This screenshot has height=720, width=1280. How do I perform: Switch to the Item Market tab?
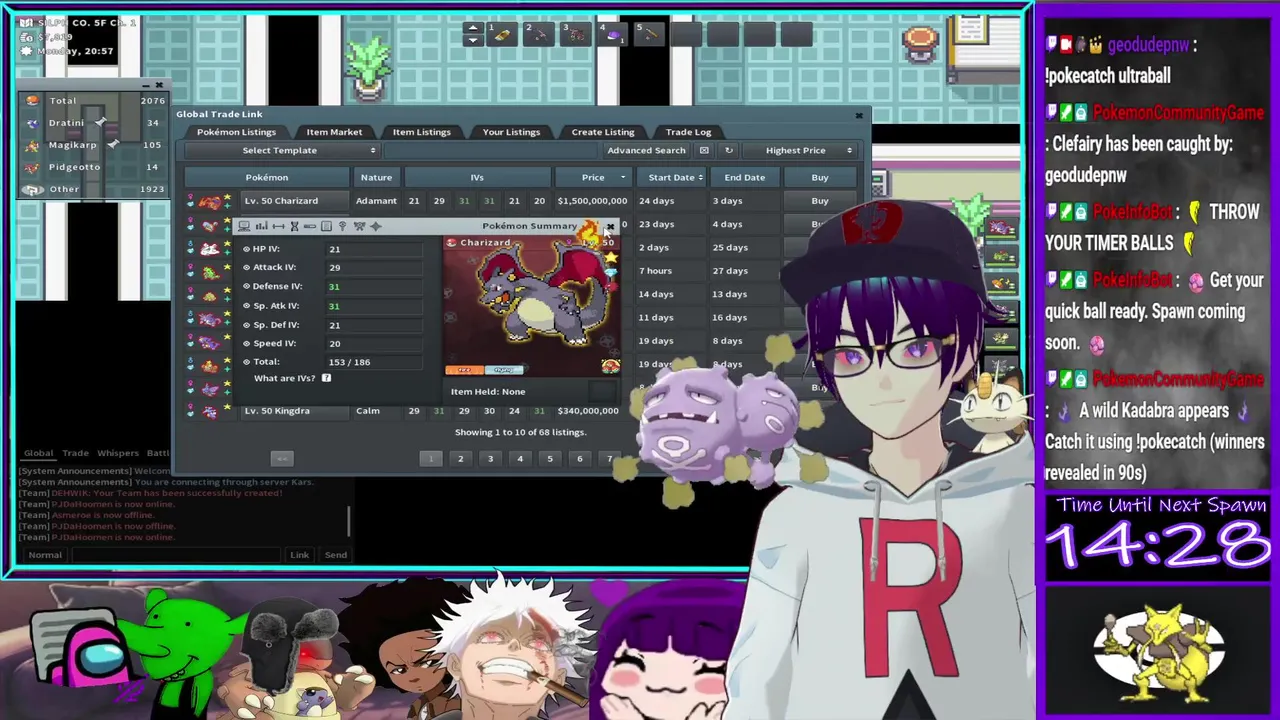pos(334,132)
